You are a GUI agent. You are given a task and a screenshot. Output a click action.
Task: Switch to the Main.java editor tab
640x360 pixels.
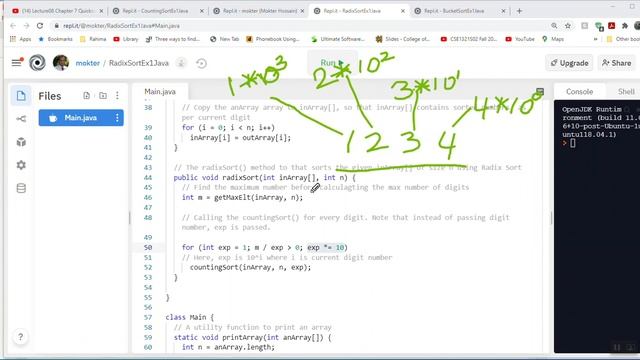coord(160,91)
